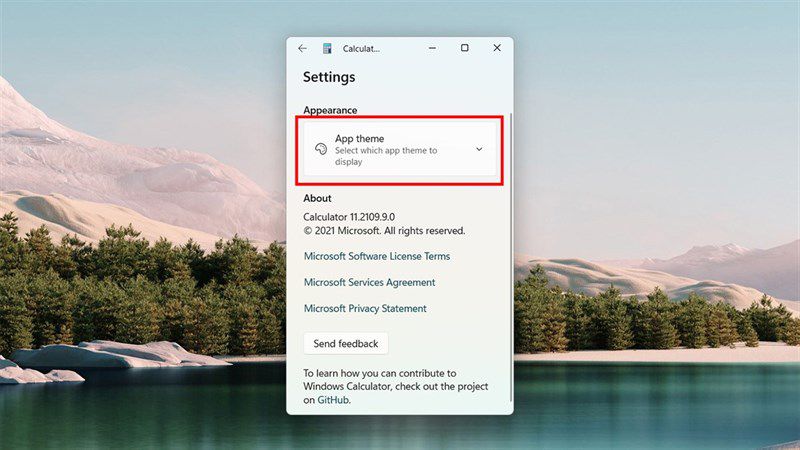Viewport: 800px width, 450px height.
Task: Maximize the Calculator window
Action: click(464, 48)
